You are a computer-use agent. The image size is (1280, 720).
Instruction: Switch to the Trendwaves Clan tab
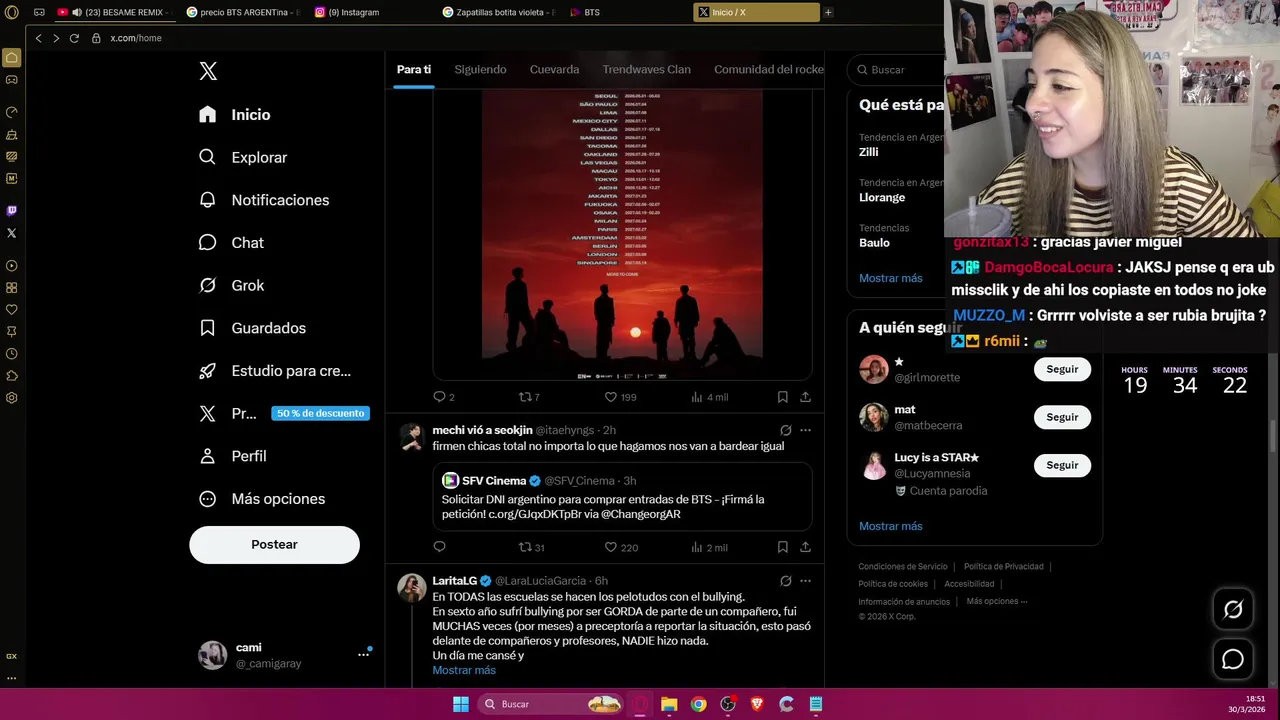pyautogui.click(x=646, y=70)
